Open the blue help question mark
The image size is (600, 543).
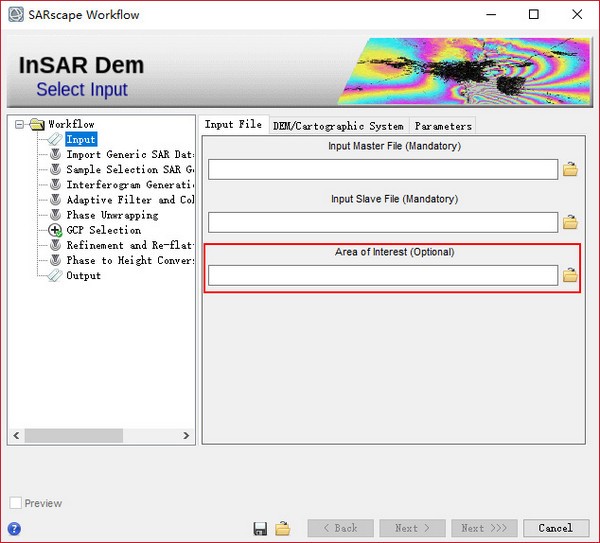tap(14, 529)
